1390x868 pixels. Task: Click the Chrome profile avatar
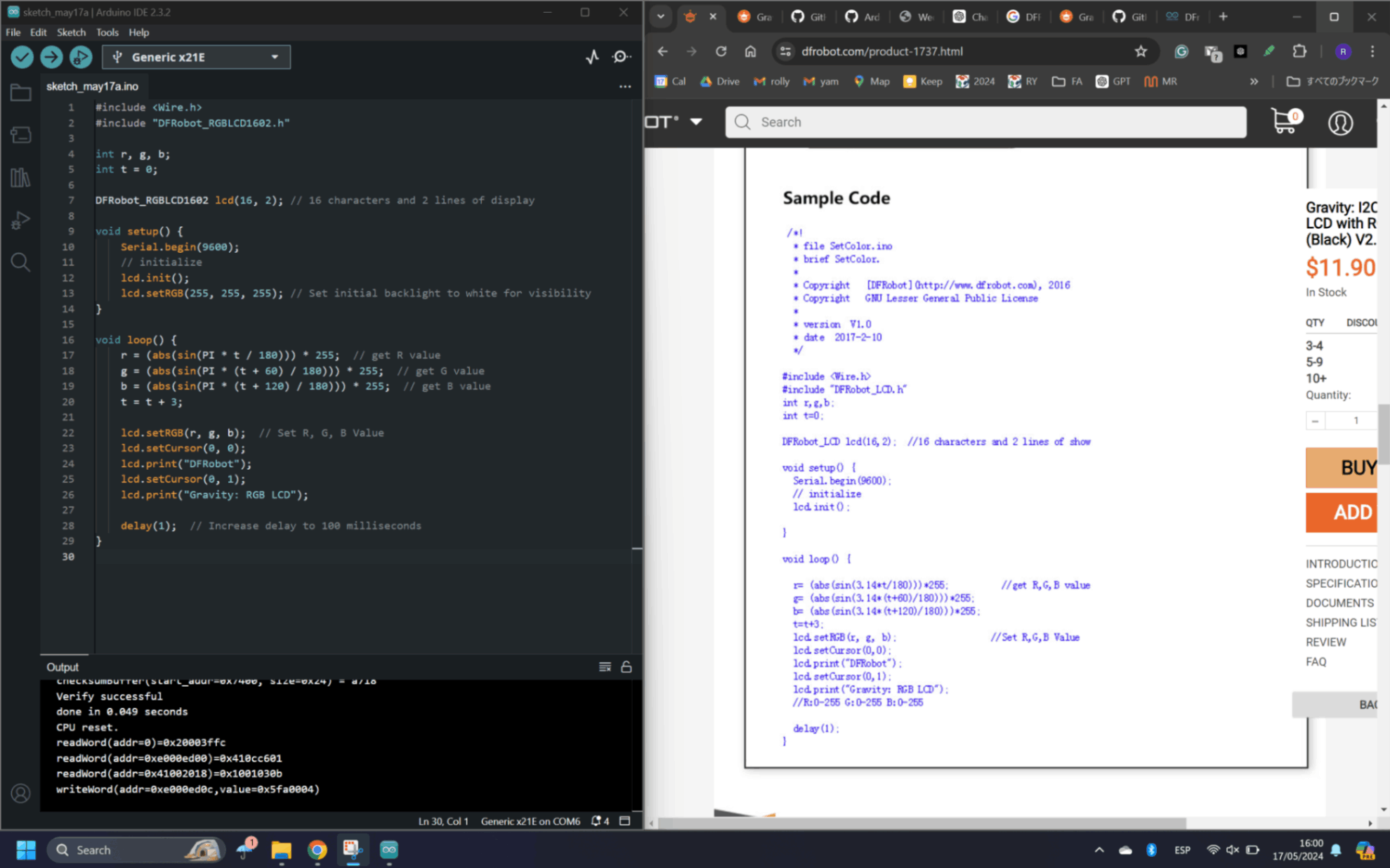pyautogui.click(x=1343, y=51)
